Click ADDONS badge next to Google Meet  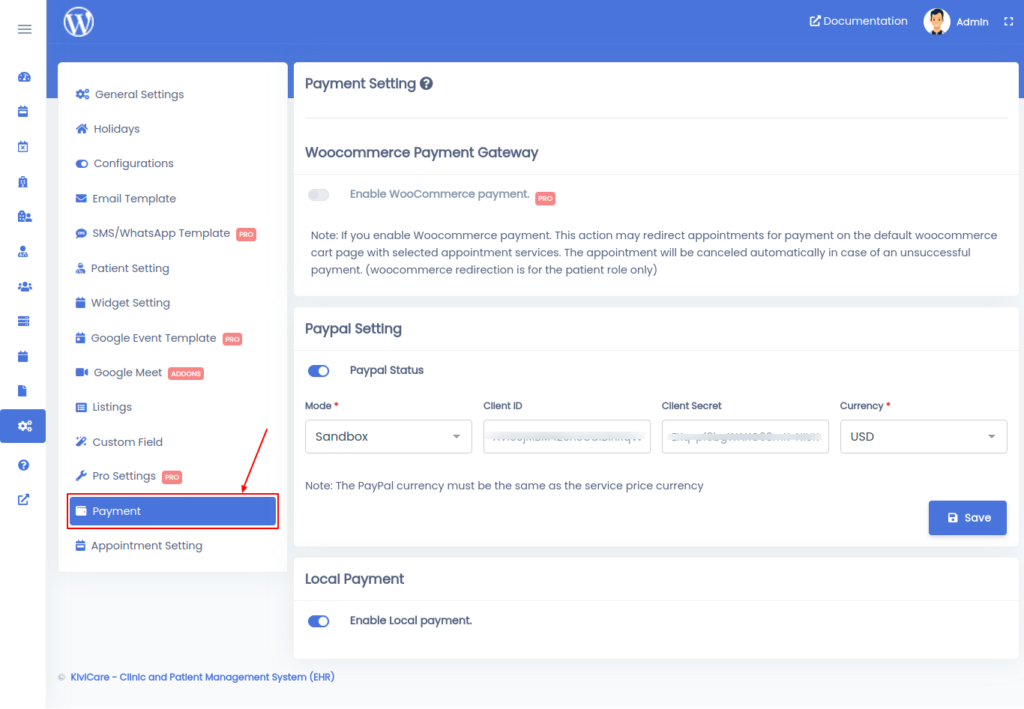(186, 373)
